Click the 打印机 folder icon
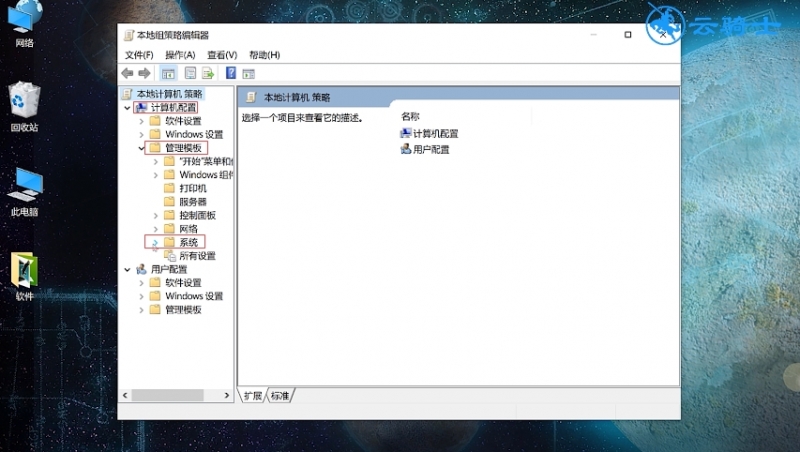The height and width of the screenshot is (452, 800). (x=169, y=188)
